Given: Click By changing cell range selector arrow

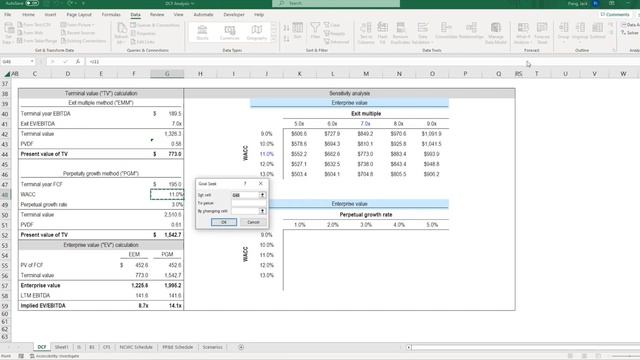Looking at the screenshot, I should (262, 211).
